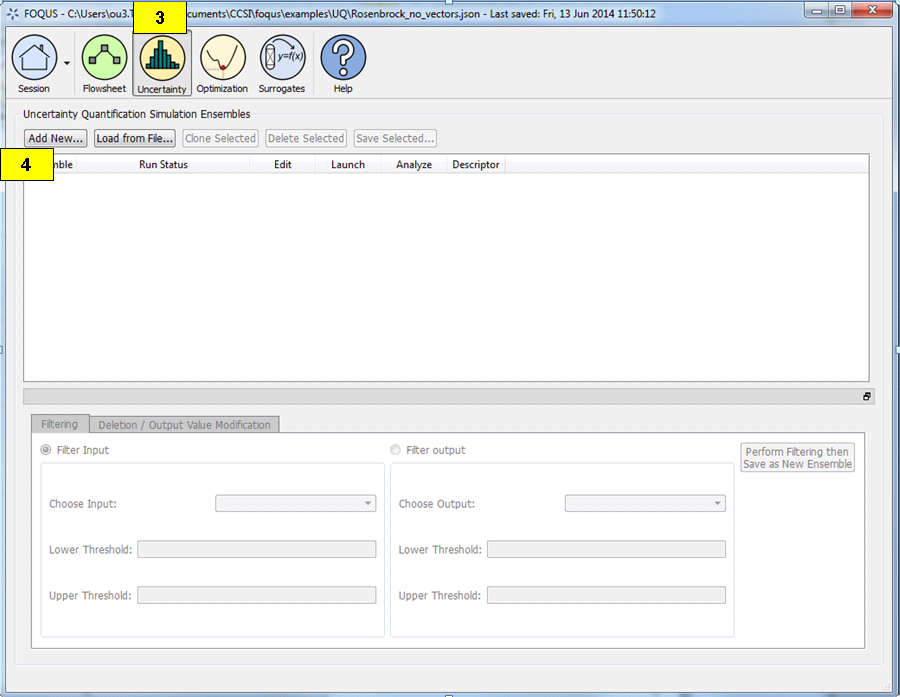The image size is (900, 697).
Task: Open FOQUS Help
Action: tap(343, 60)
